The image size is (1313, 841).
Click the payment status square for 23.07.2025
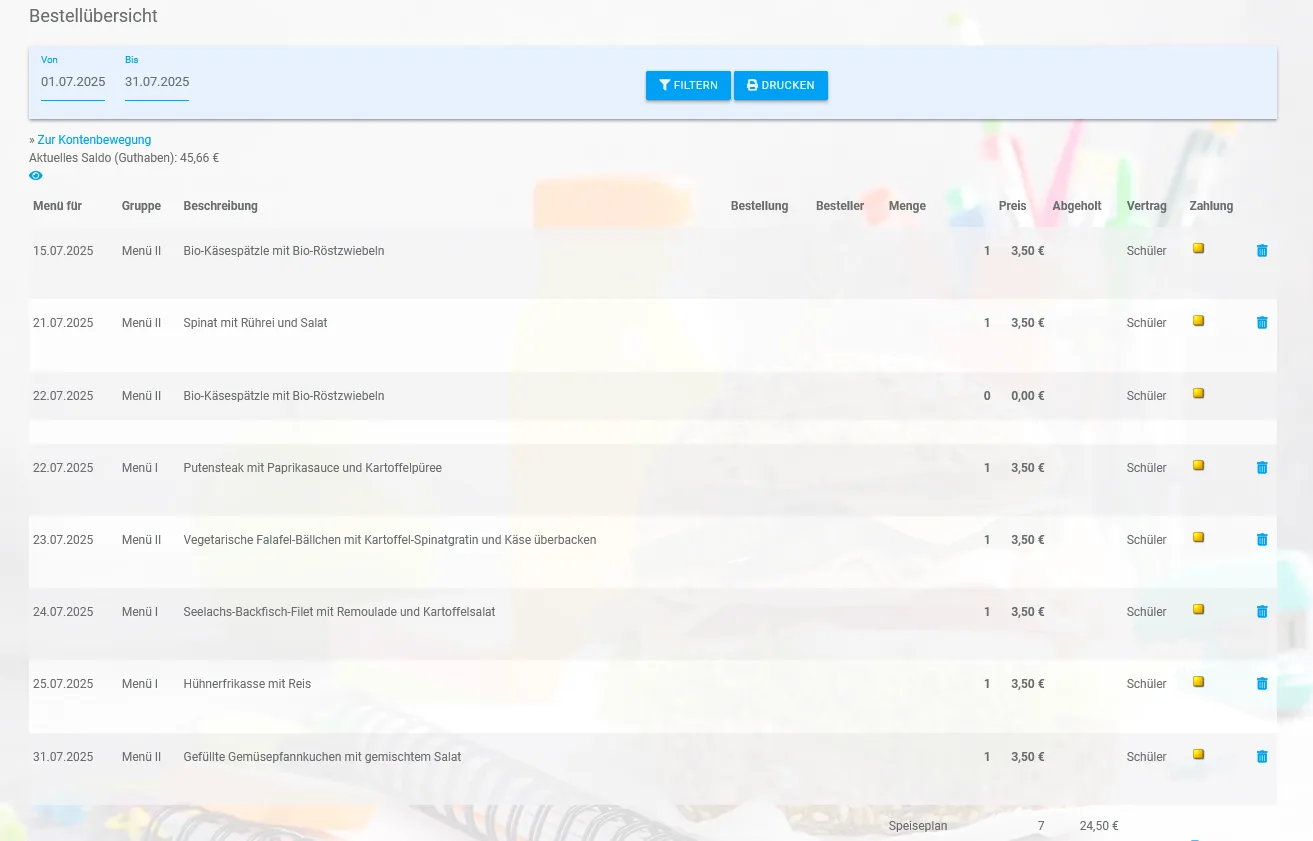(x=1198, y=537)
